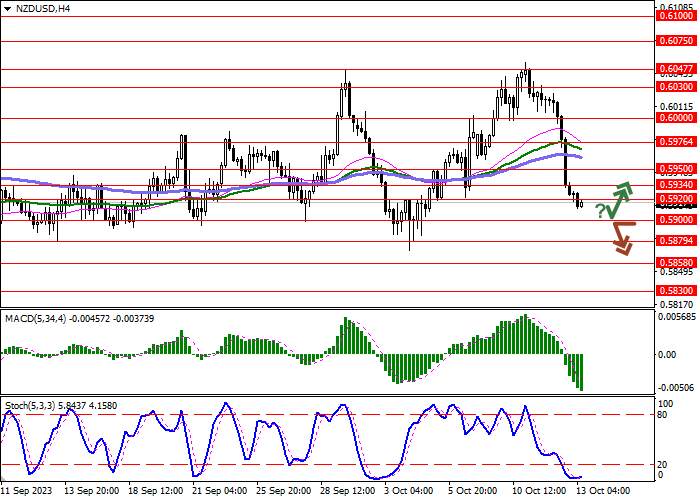
Task: Select the 0.59200 price level label
Action: (677, 199)
